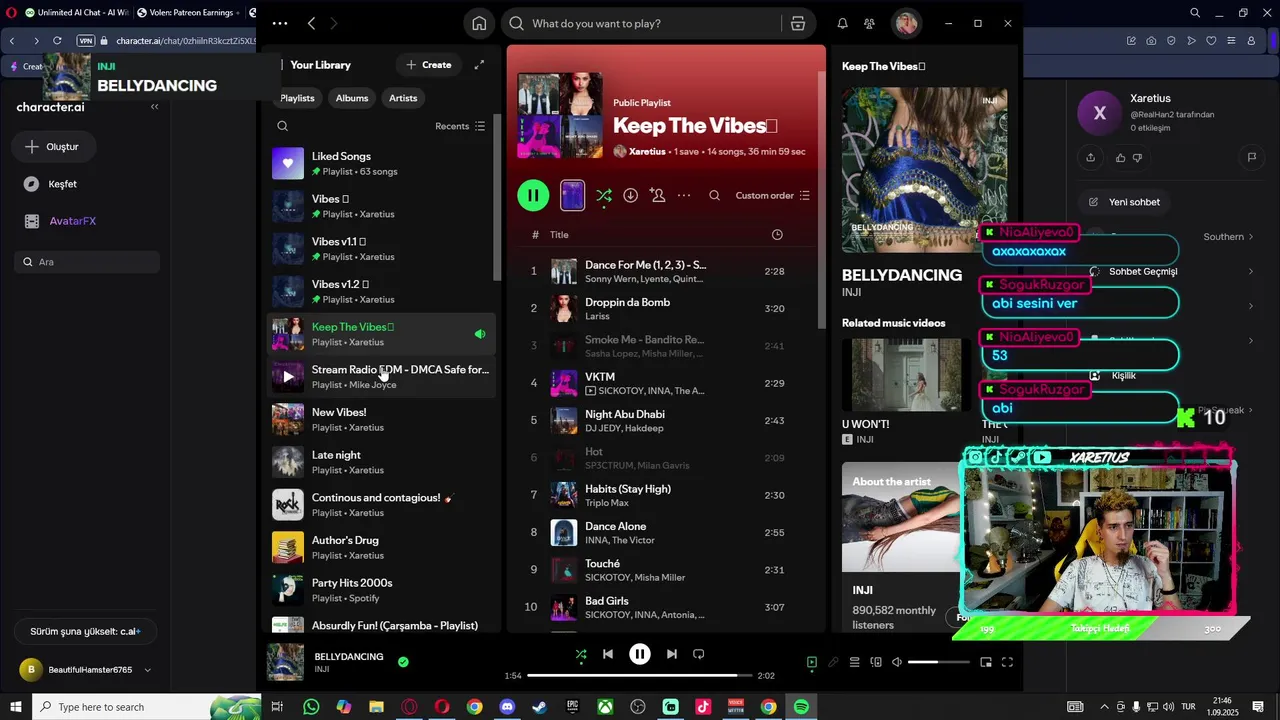Image resolution: width=1280 pixels, height=720 pixels.
Task: Open Spotify three-dot app menu
Action: coord(280,23)
